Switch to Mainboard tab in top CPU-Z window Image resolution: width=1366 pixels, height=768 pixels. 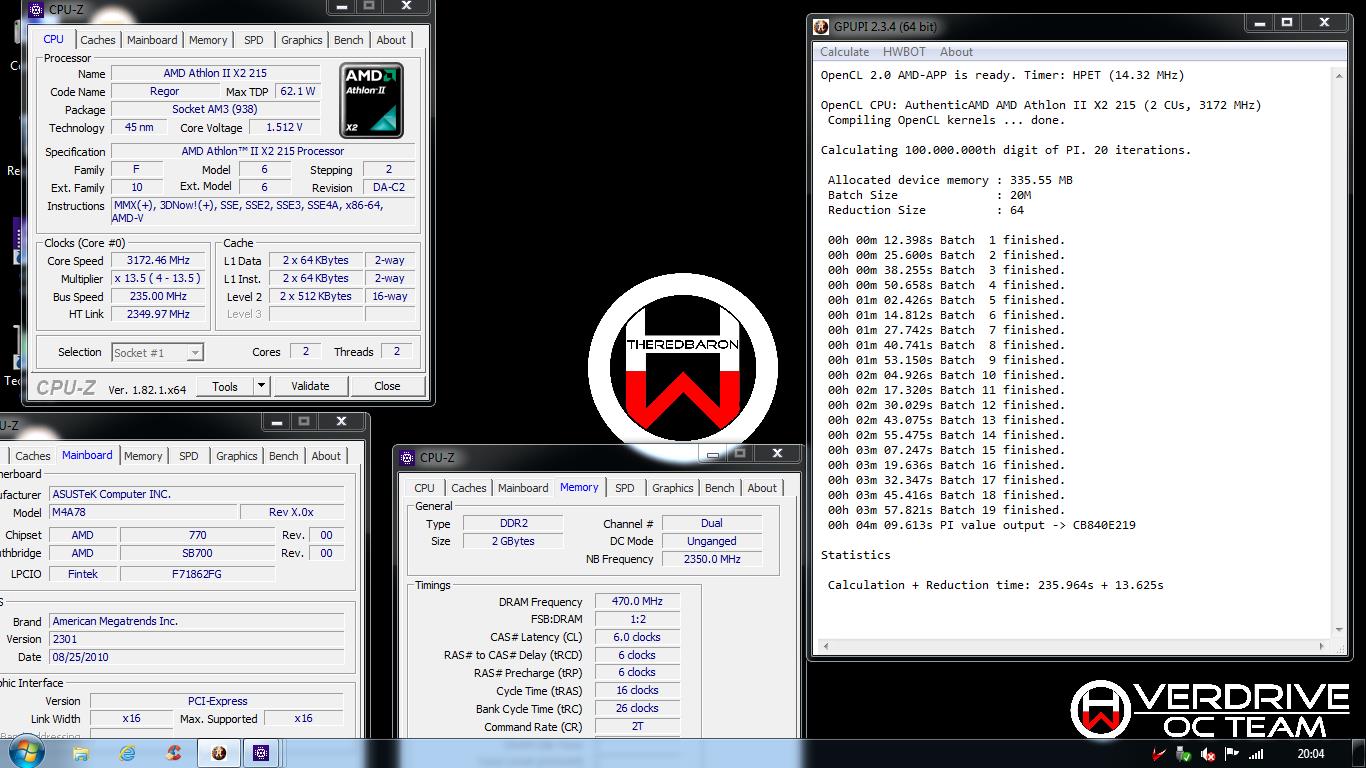[153, 40]
